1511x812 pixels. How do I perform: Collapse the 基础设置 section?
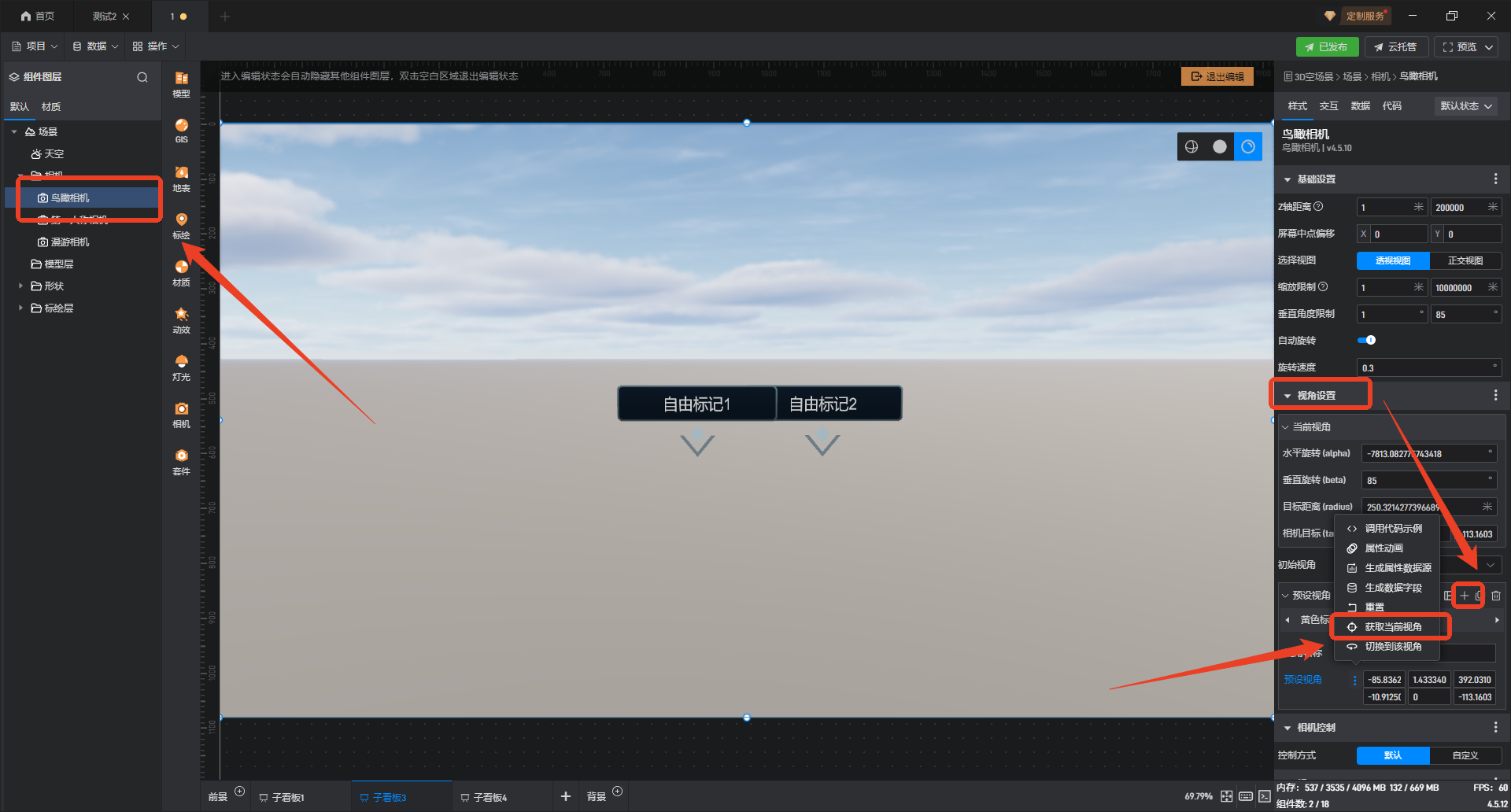1287,179
